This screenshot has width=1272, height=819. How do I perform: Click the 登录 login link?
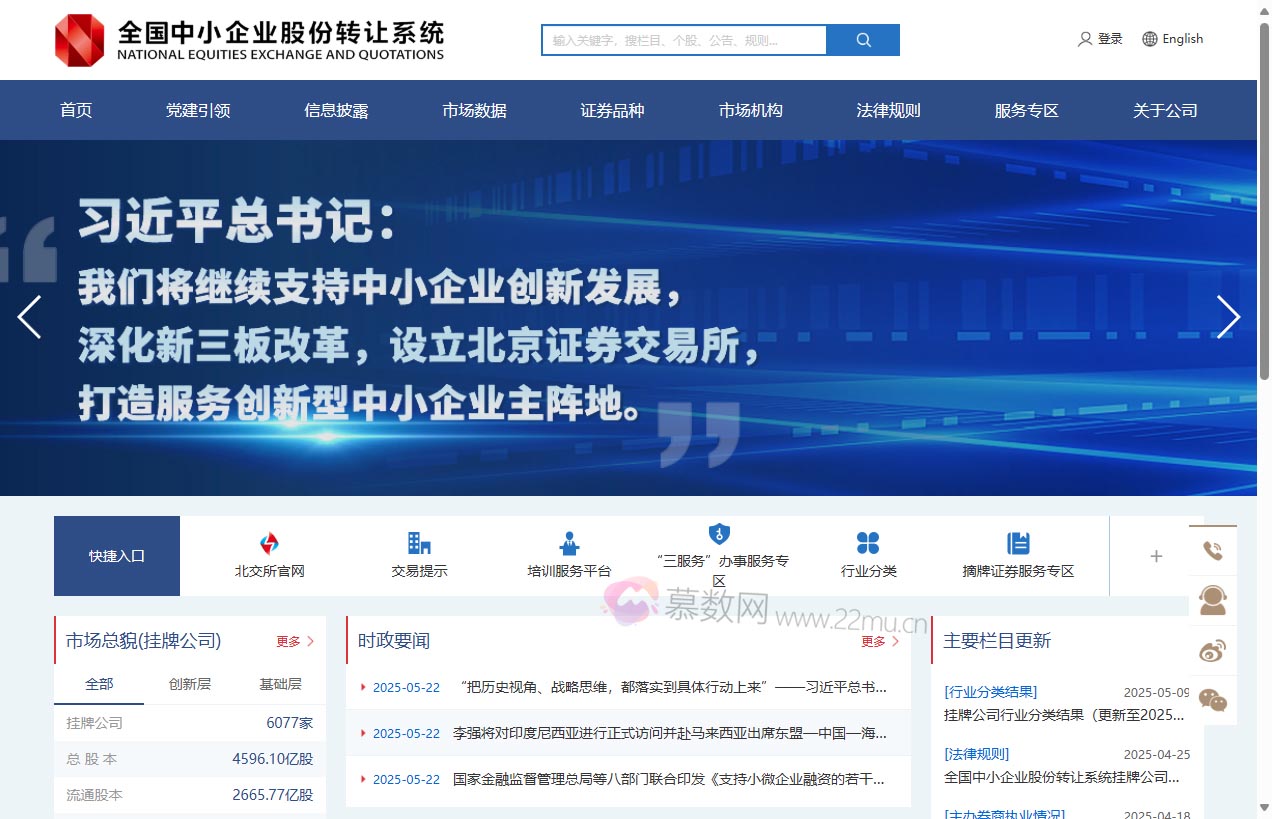(1108, 39)
